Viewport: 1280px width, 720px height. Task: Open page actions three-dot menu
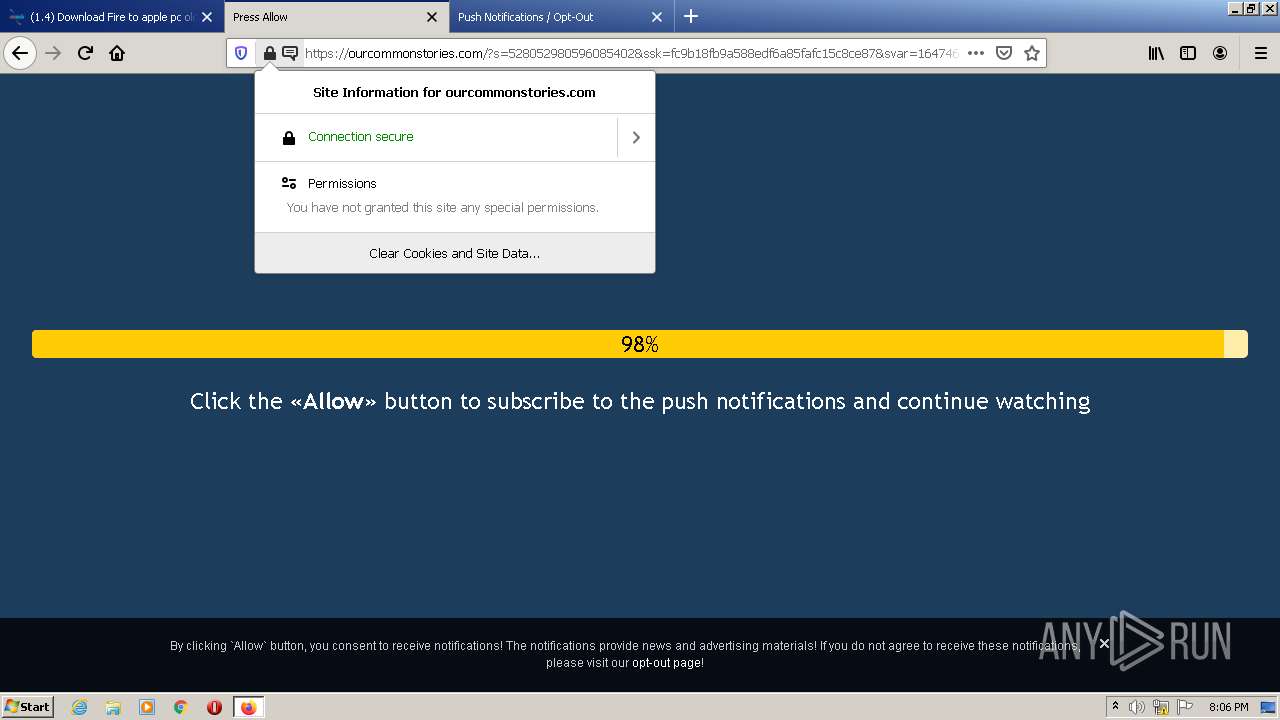(976, 53)
